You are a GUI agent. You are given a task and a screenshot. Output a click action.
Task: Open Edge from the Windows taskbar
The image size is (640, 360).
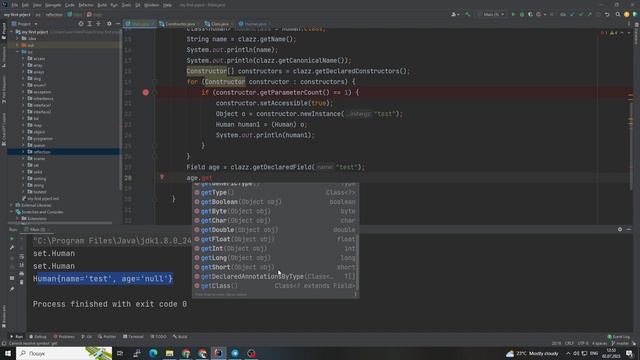[153, 353]
